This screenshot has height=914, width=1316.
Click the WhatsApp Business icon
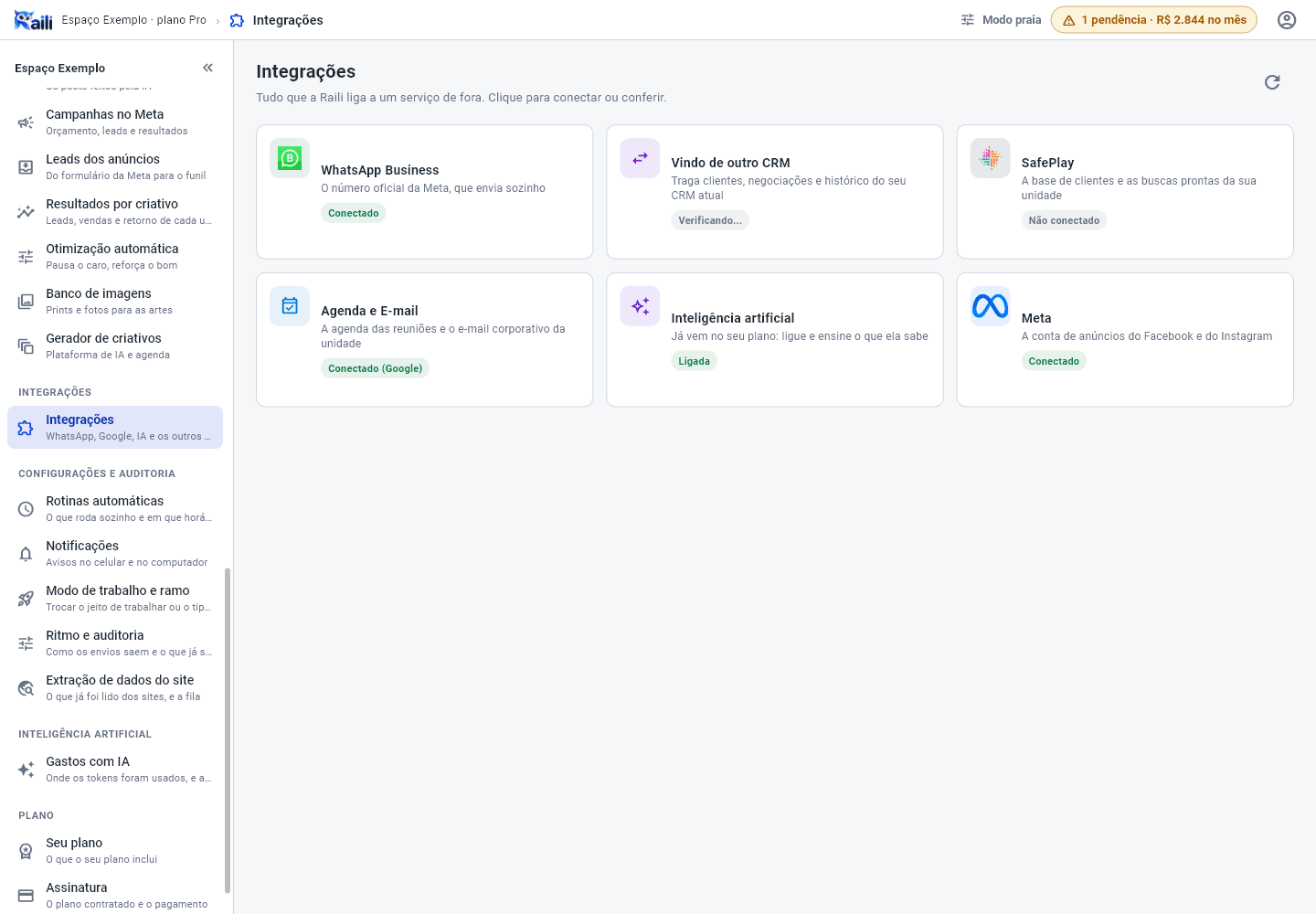tap(290, 158)
